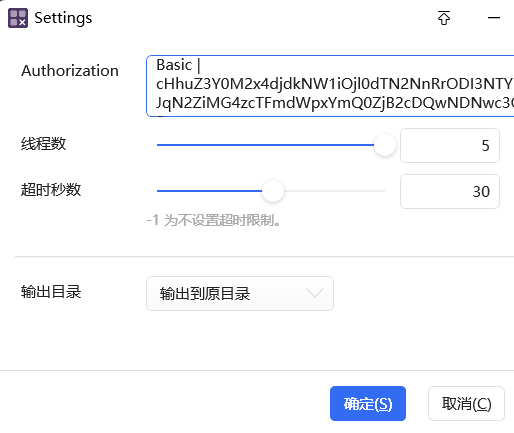
Task: Select the 线程数 number field showing 5
Action: [450, 145]
